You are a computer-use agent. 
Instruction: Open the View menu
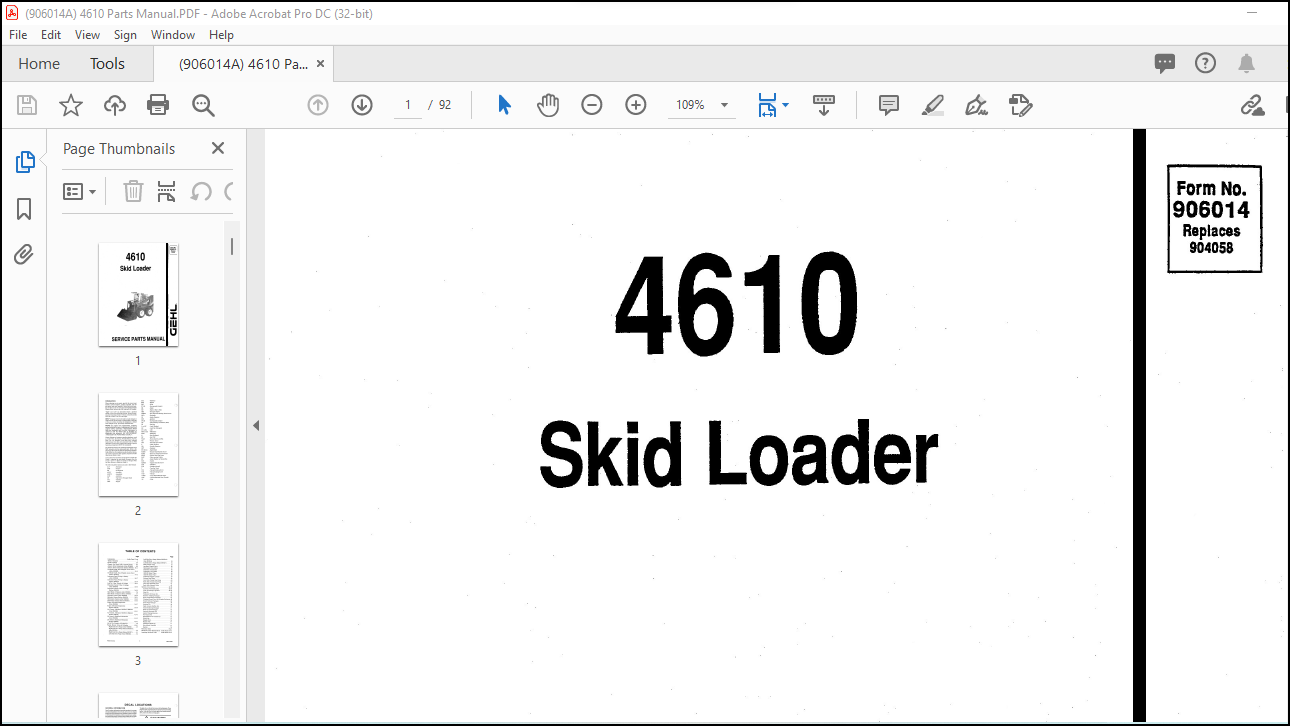88,34
